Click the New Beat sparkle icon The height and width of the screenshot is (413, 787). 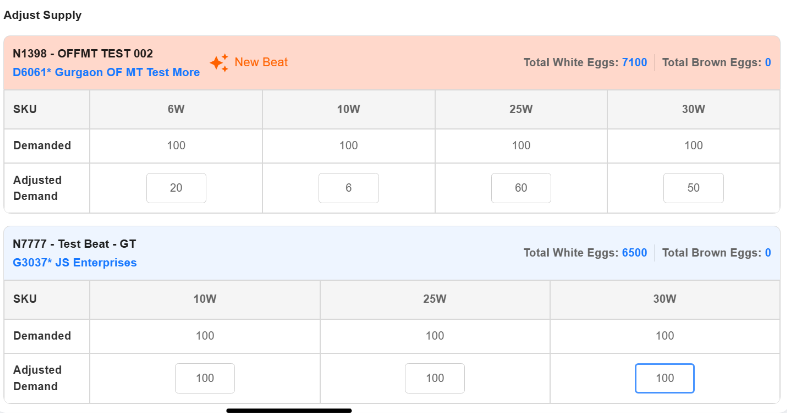(219, 63)
